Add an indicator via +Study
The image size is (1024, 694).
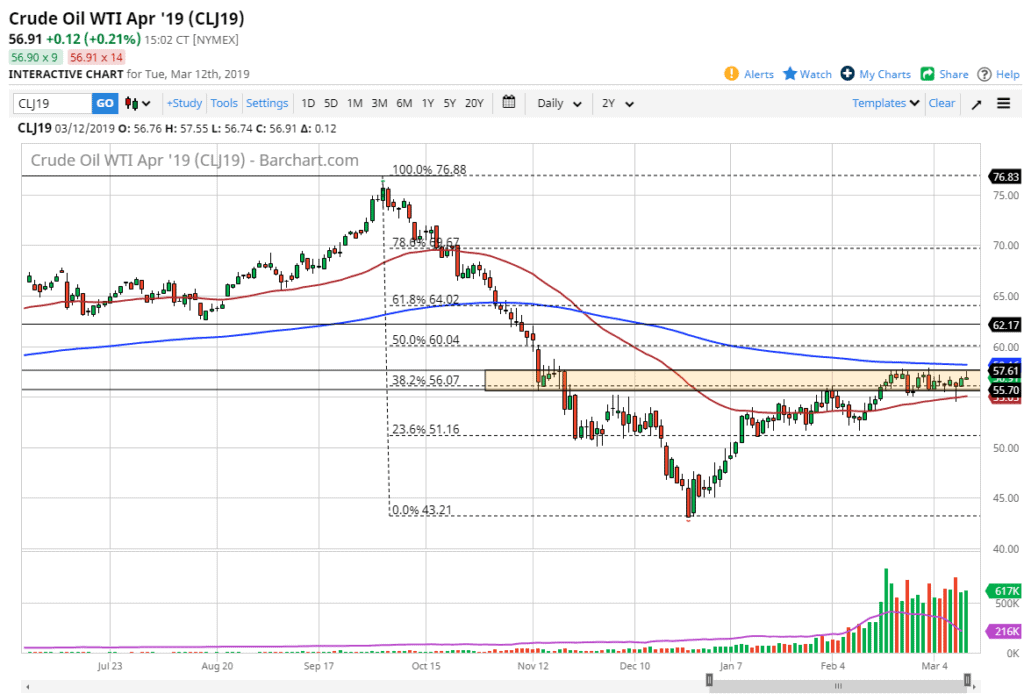tap(183, 103)
